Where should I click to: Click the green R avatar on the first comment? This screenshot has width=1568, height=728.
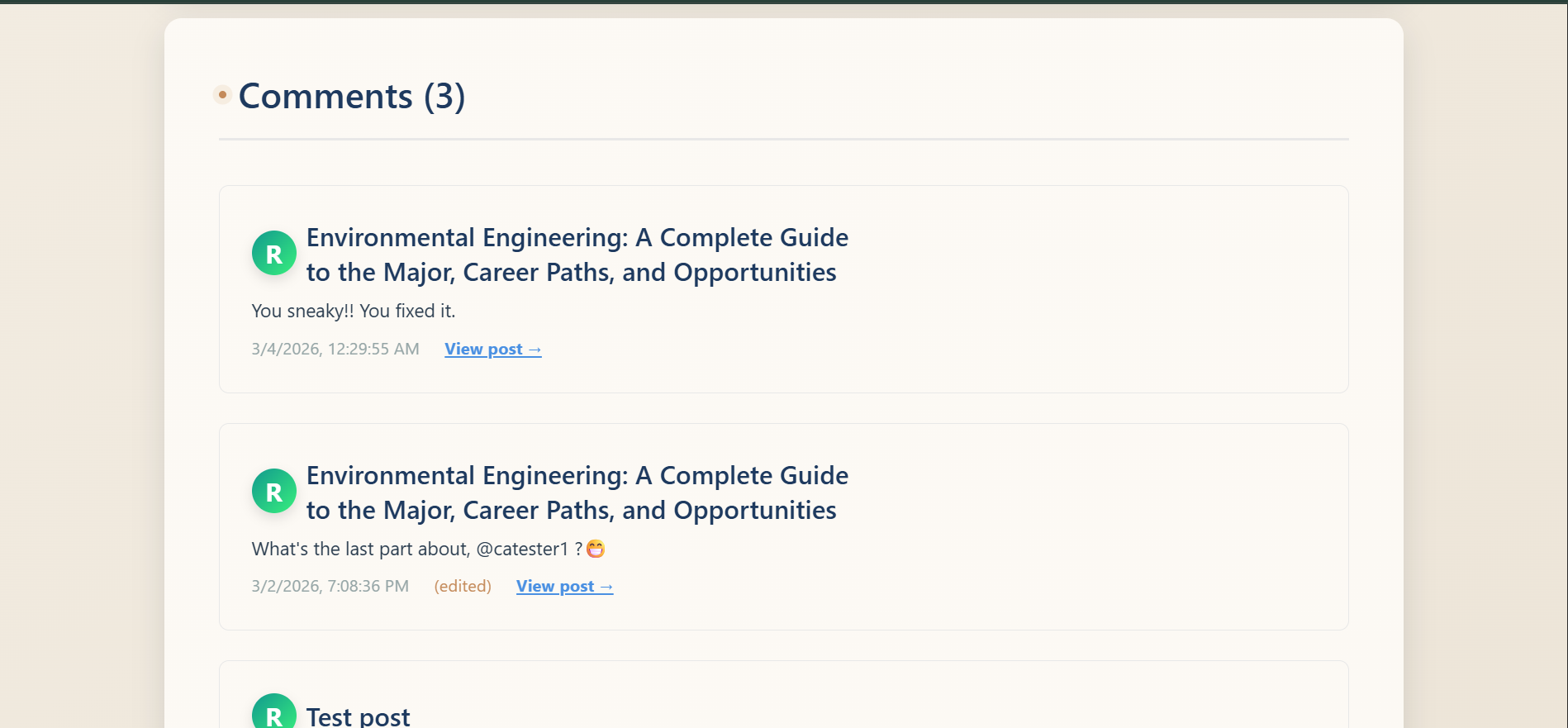point(273,254)
